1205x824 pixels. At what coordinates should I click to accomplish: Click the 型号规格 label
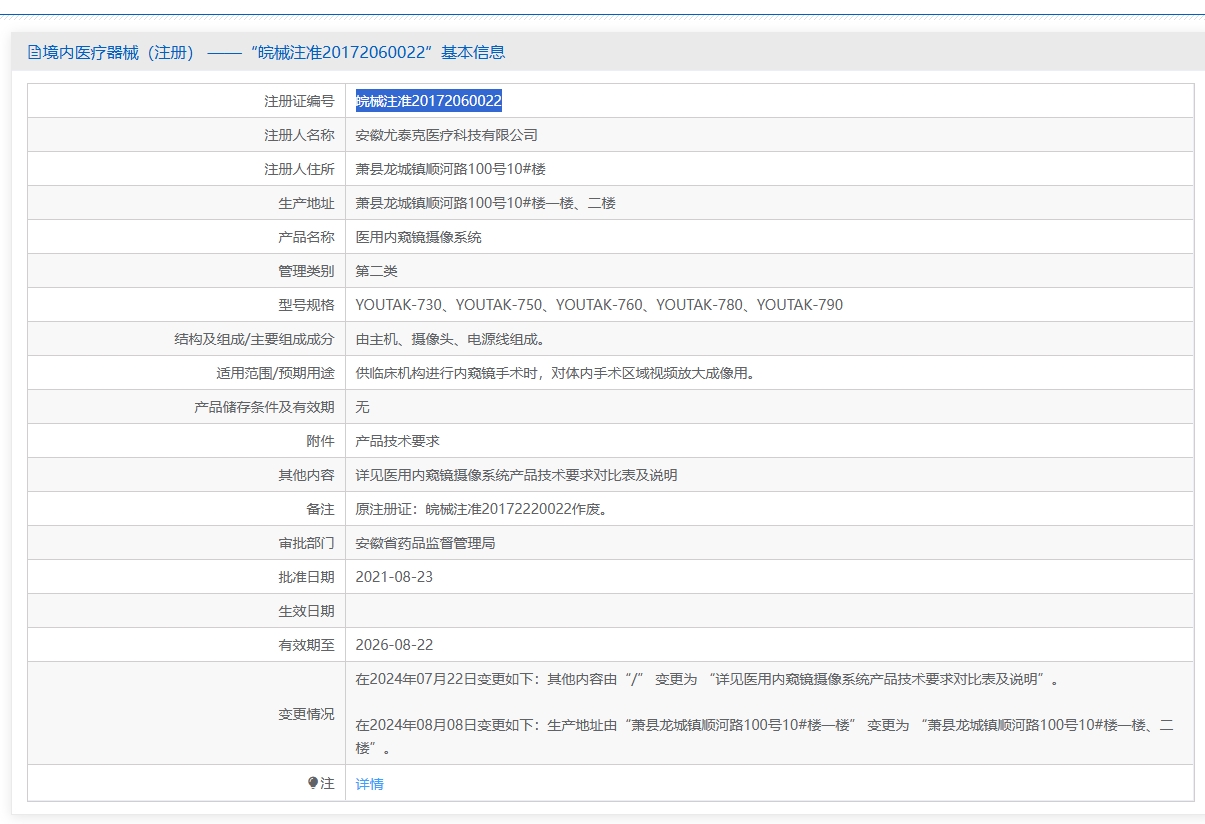coord(306,305)
